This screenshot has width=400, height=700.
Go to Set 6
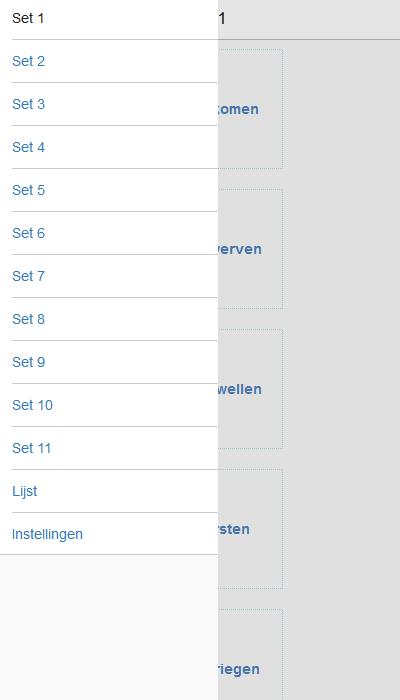(109, 233)
